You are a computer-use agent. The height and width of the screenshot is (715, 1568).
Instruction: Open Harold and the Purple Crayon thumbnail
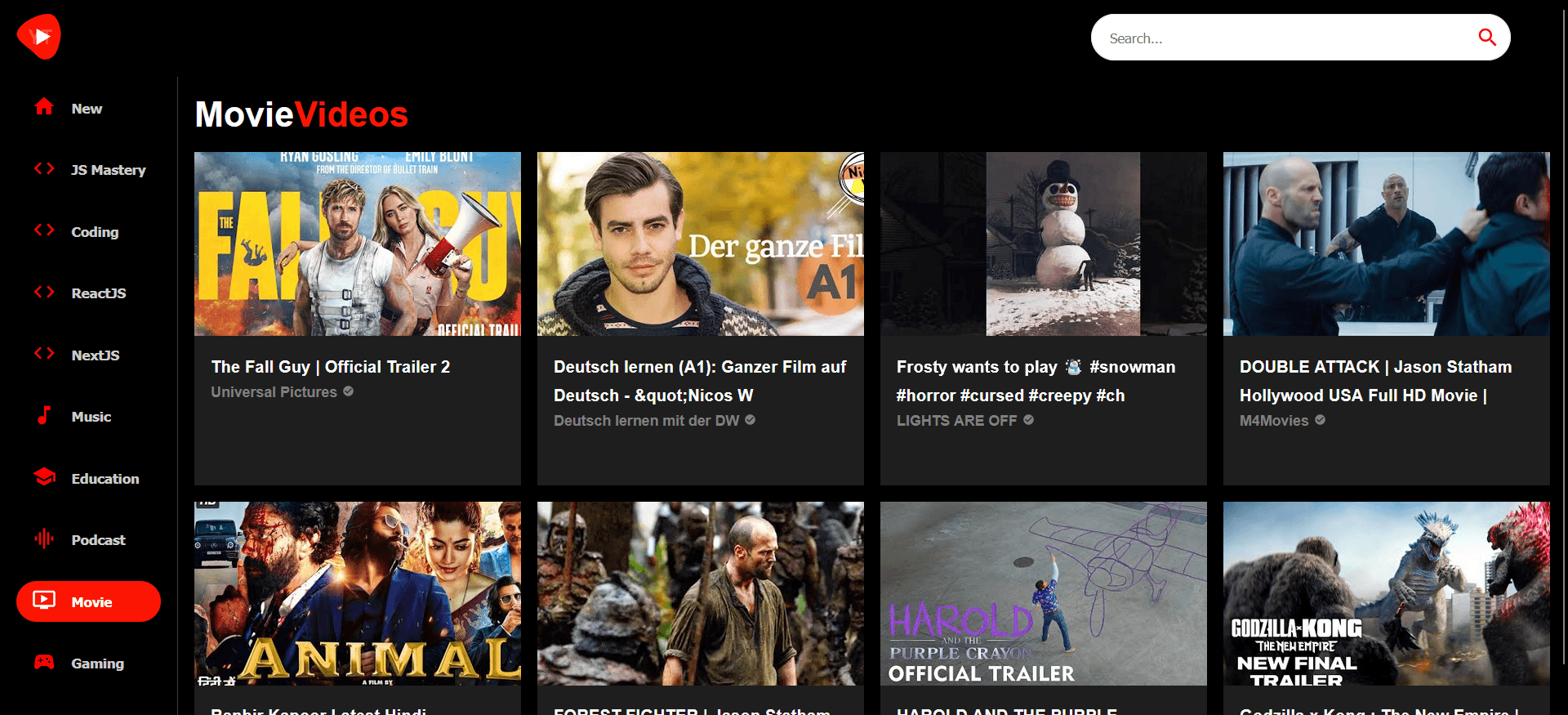coord(1044,593)
